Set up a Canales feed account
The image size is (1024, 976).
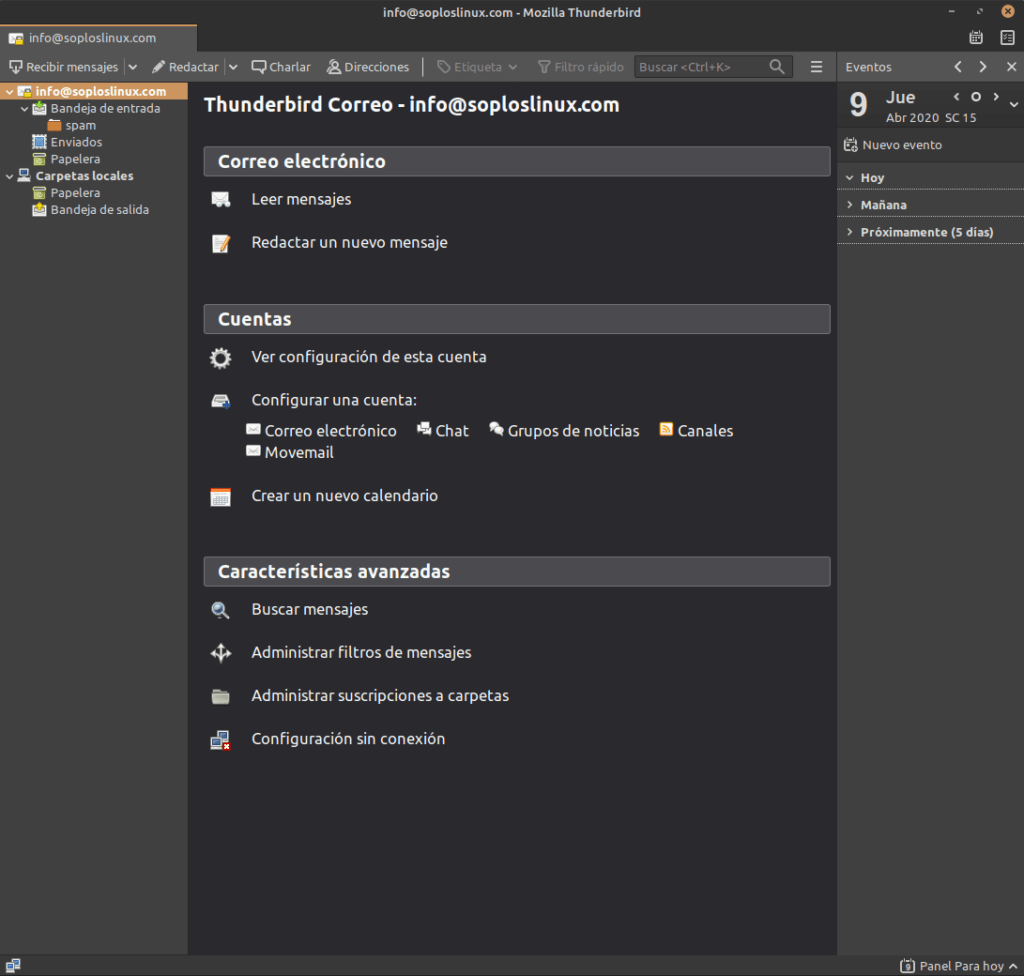point(705,431)
